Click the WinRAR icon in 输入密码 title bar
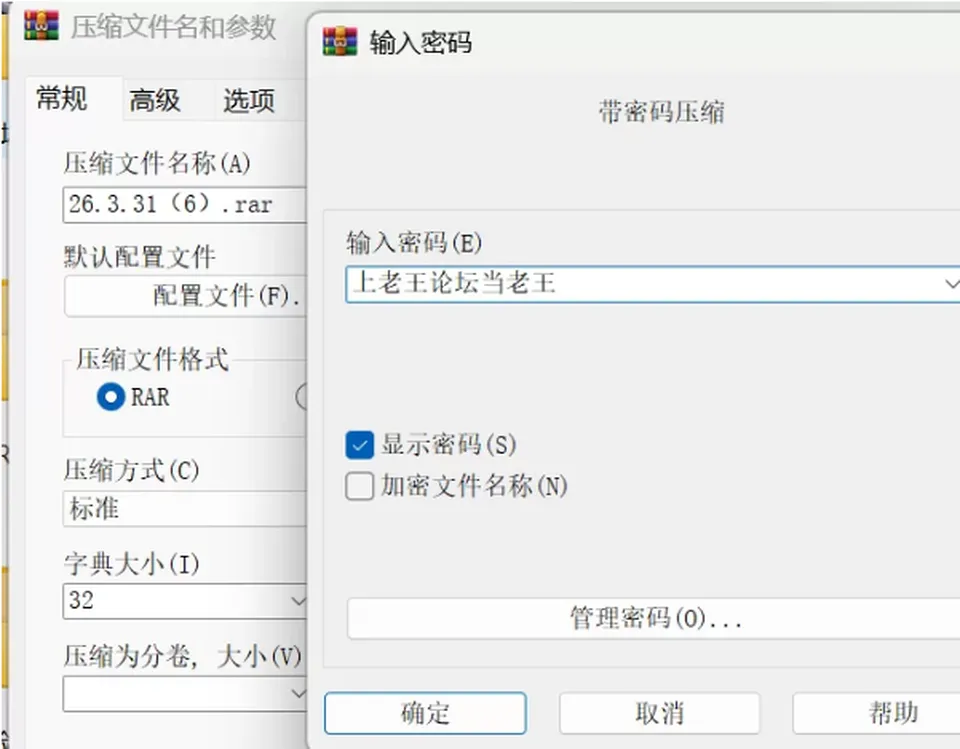Viewport: 960px width, 749px height. pyautogui.click(x=340, y=42)
